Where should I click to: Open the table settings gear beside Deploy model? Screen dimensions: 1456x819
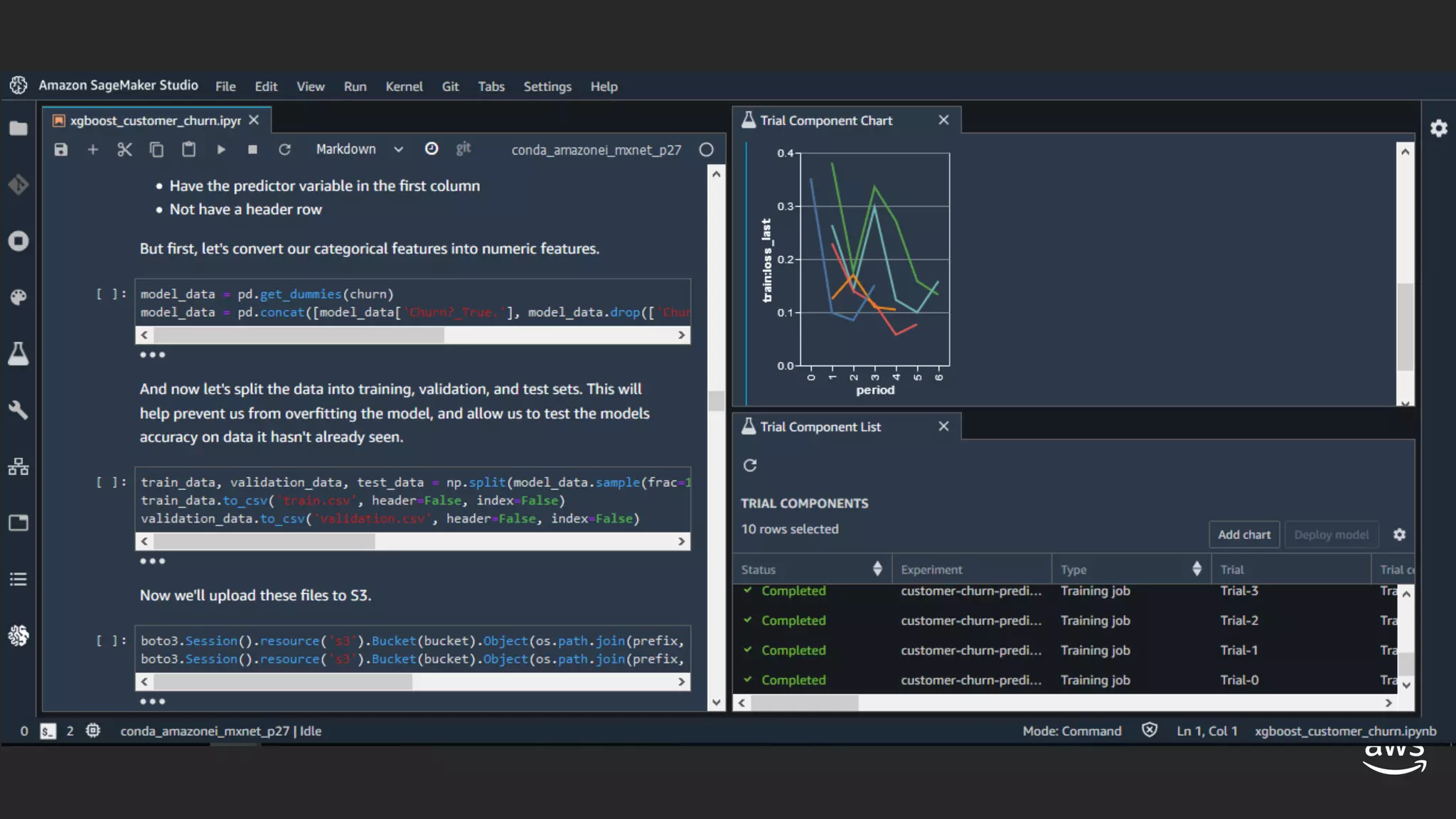tap(1399, 535)
